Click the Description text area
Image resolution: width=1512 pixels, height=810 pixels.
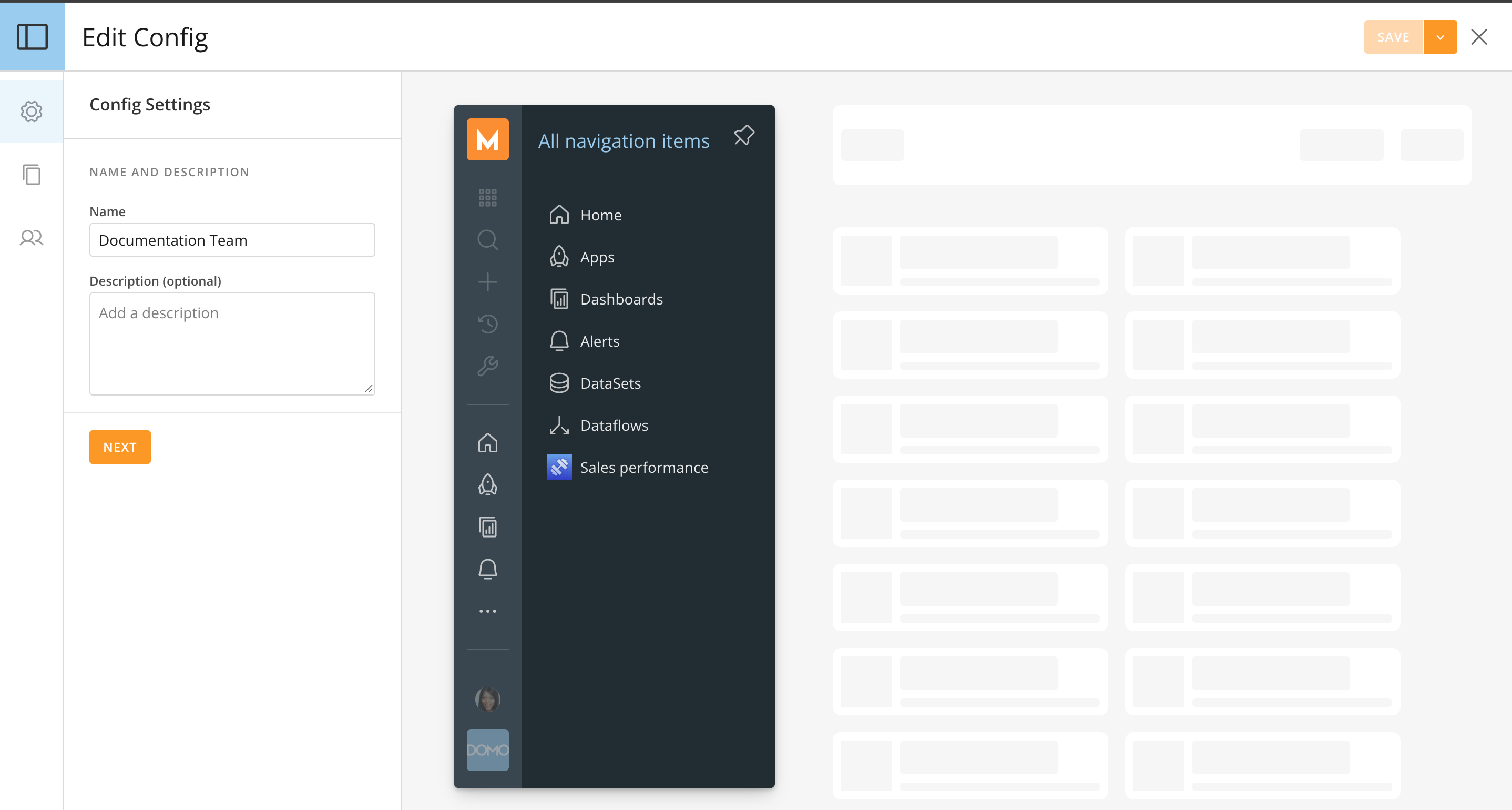232,343
